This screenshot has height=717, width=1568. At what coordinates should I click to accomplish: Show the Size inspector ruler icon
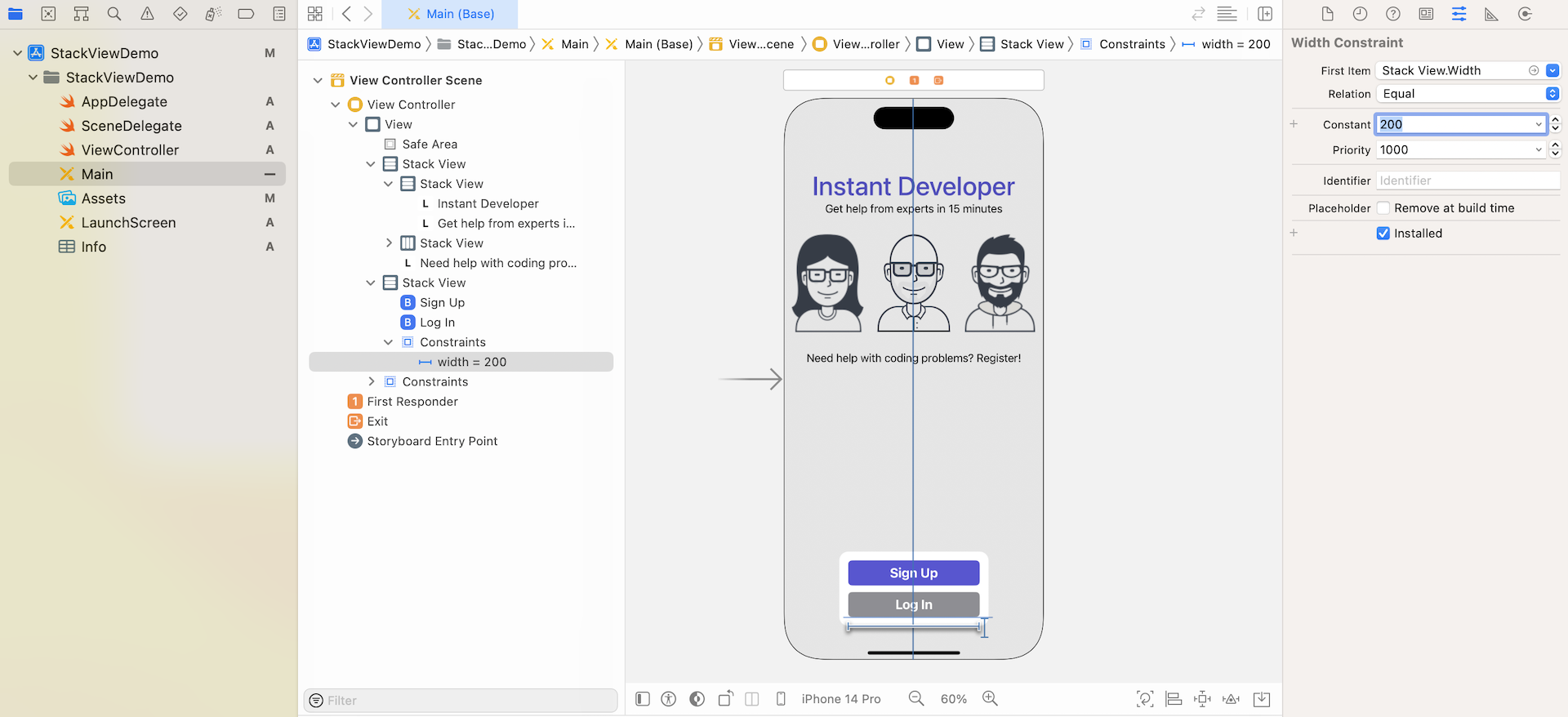1491,14
